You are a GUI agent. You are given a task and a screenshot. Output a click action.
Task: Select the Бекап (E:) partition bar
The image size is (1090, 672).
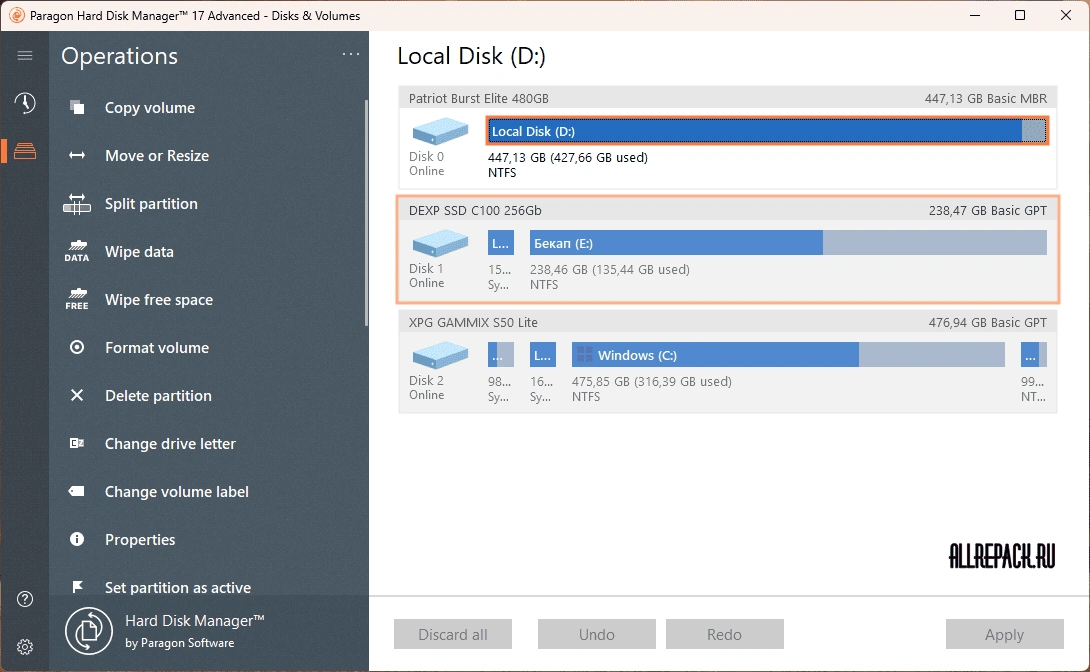(788, 243)
